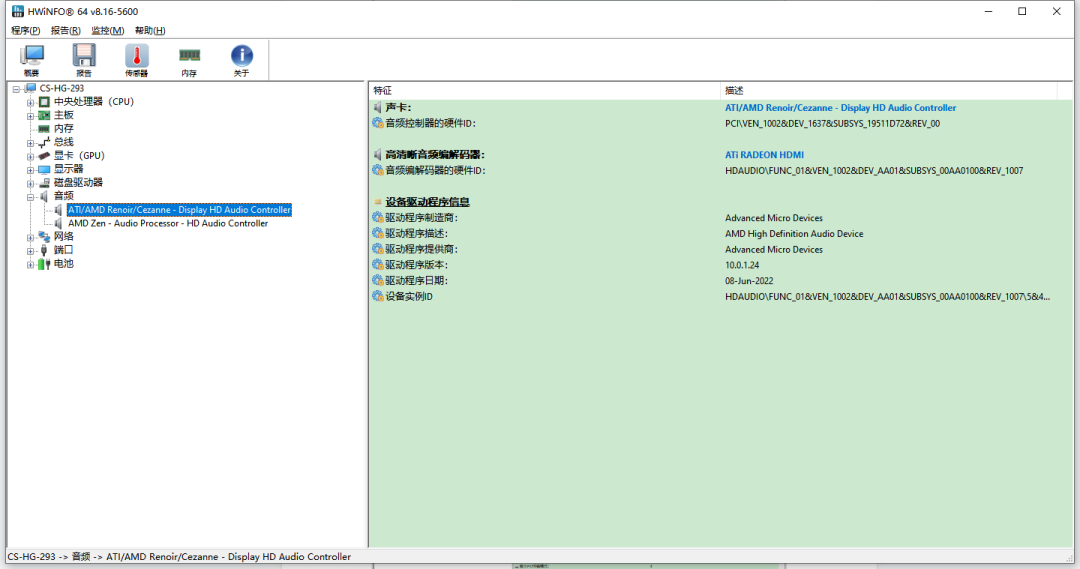Select the 内存 tree item label
Viewport: 1080px width, 569px height.
tap(63, 129)
